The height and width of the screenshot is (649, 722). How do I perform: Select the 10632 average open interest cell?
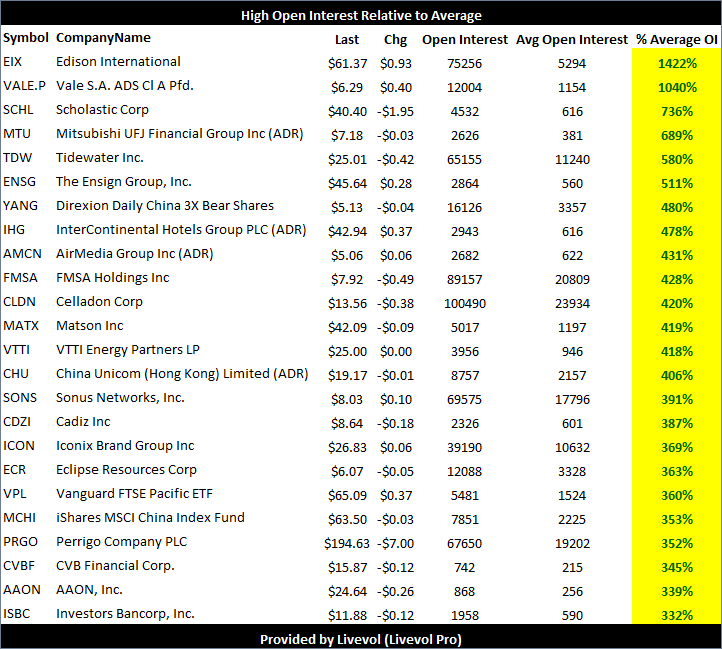point(572,447)
